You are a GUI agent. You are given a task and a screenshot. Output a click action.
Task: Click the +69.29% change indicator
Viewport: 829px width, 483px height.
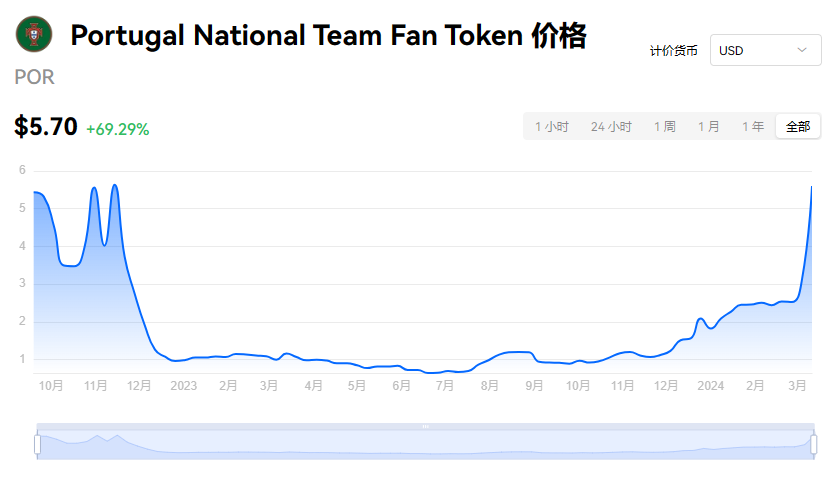[118, 129]
